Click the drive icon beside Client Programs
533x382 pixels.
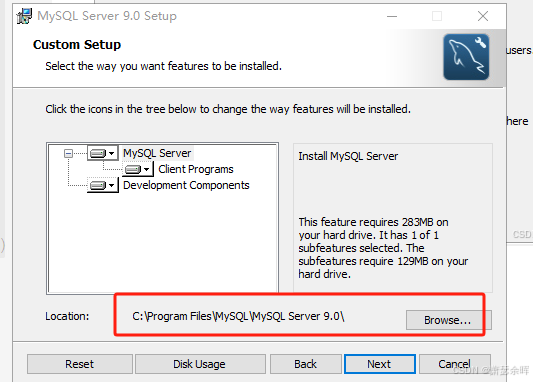(x=133, y=169)
